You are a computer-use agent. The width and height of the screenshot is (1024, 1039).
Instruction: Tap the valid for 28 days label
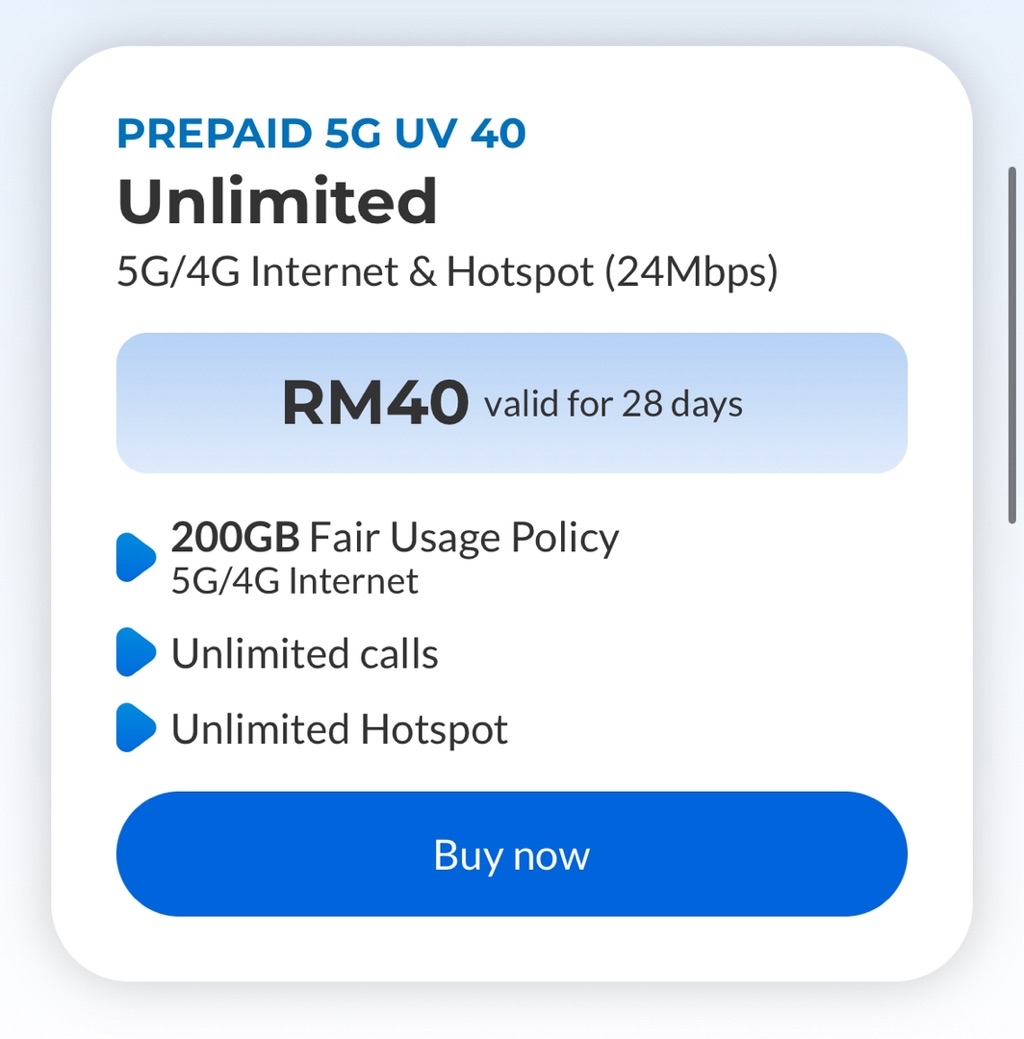[x=613, y=403]
